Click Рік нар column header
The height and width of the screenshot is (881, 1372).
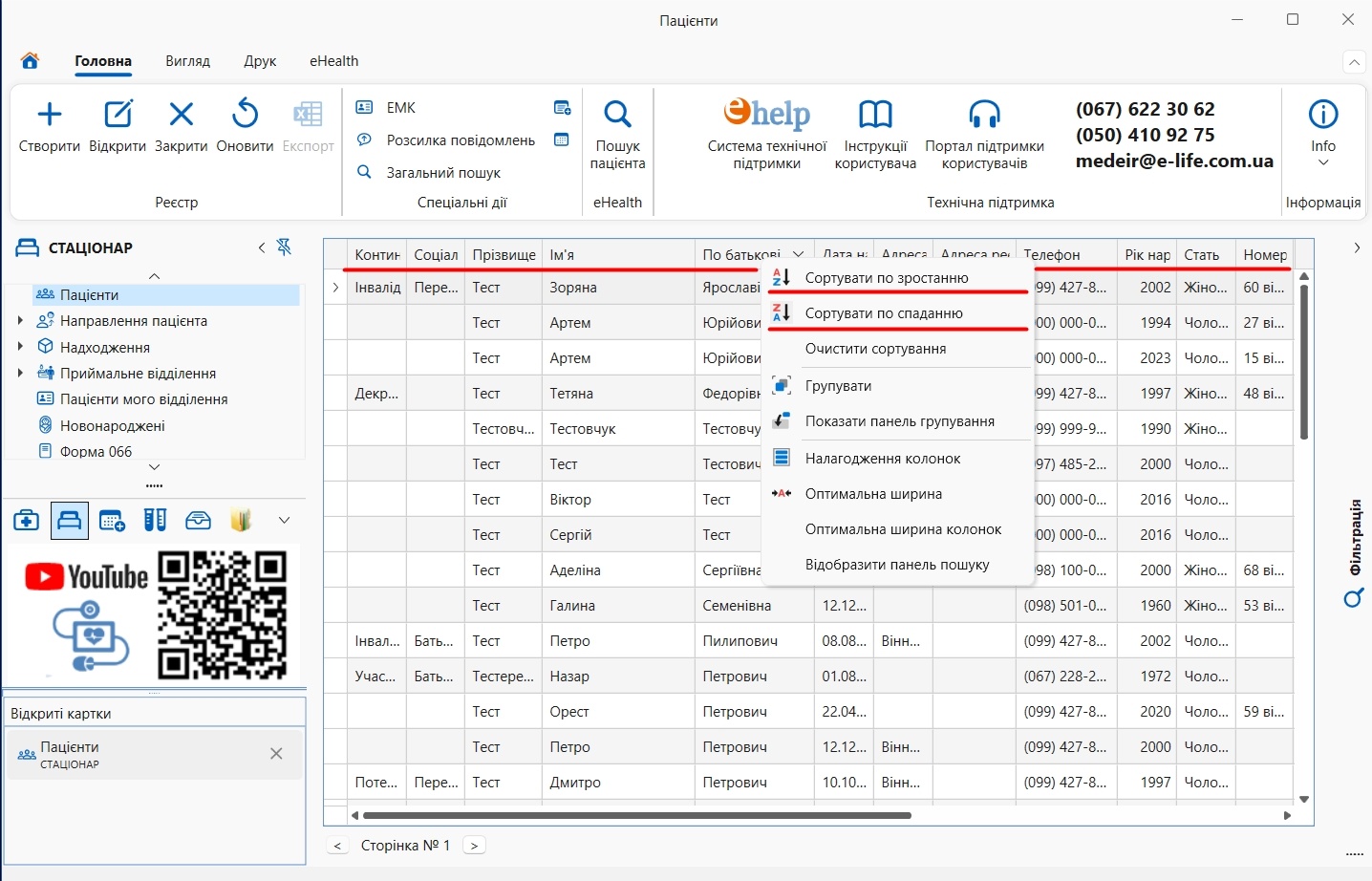pyautogui.click(x=1147, y=255)
